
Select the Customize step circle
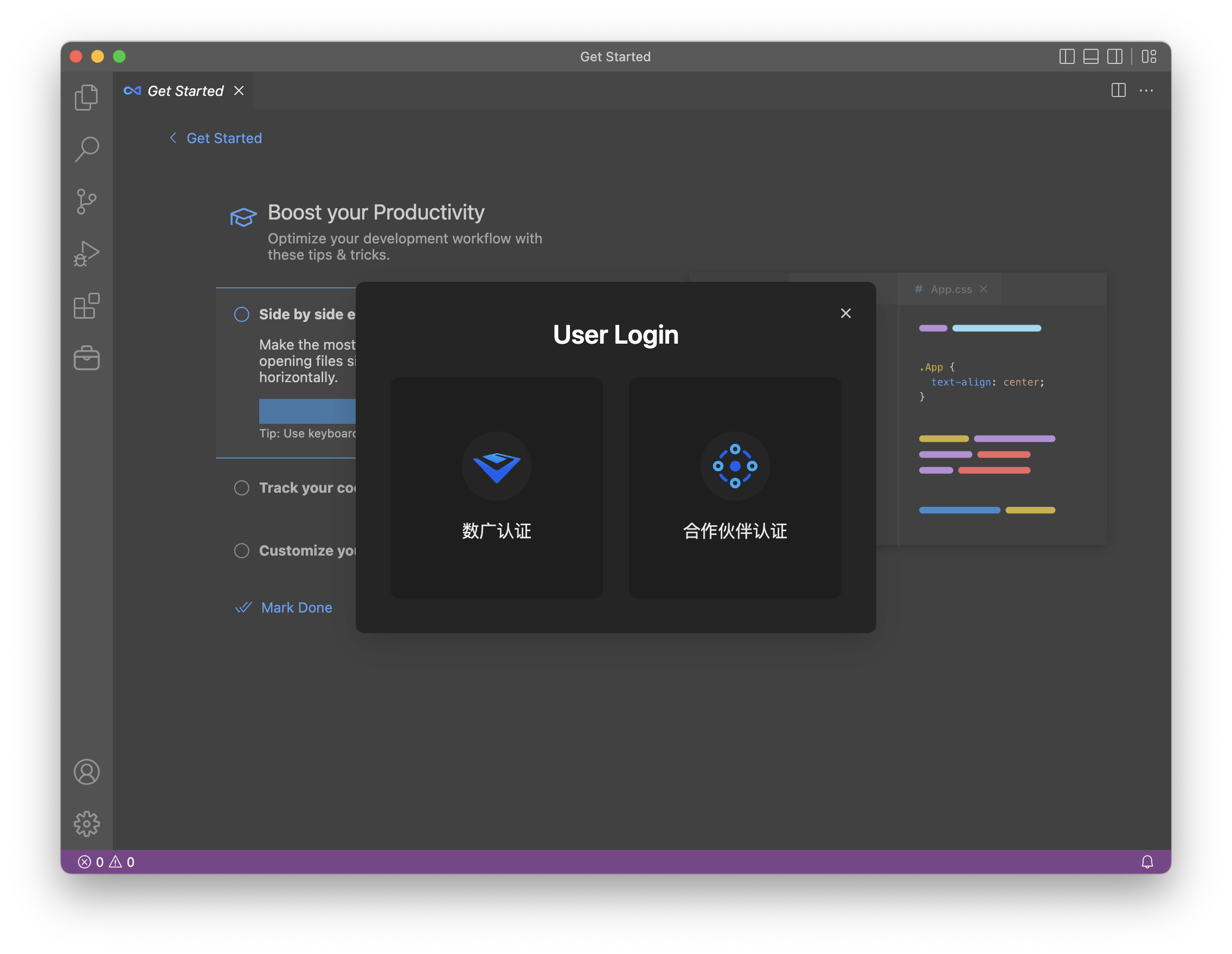tap(241, 550)
